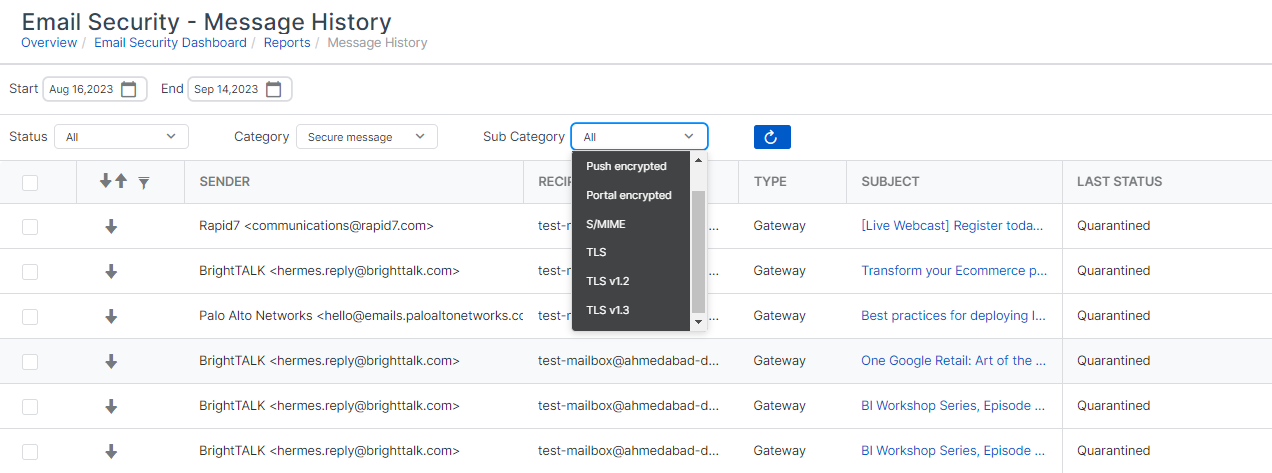
Task: Click the Start date input field
Action: click(82, 89)
